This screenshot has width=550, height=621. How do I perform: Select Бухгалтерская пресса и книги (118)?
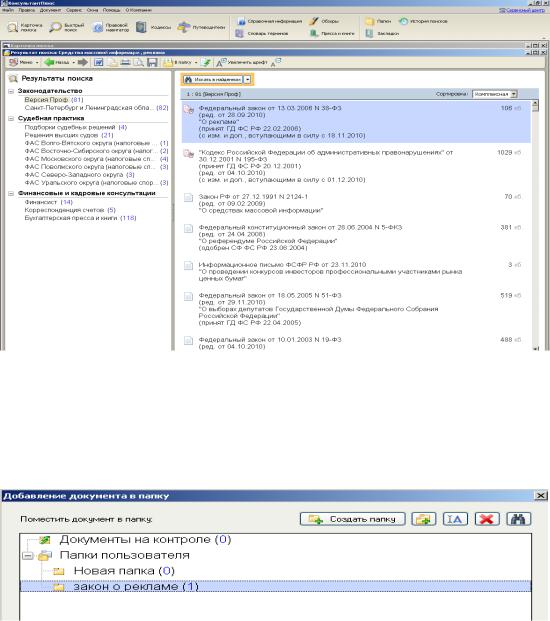coord(80,218)
